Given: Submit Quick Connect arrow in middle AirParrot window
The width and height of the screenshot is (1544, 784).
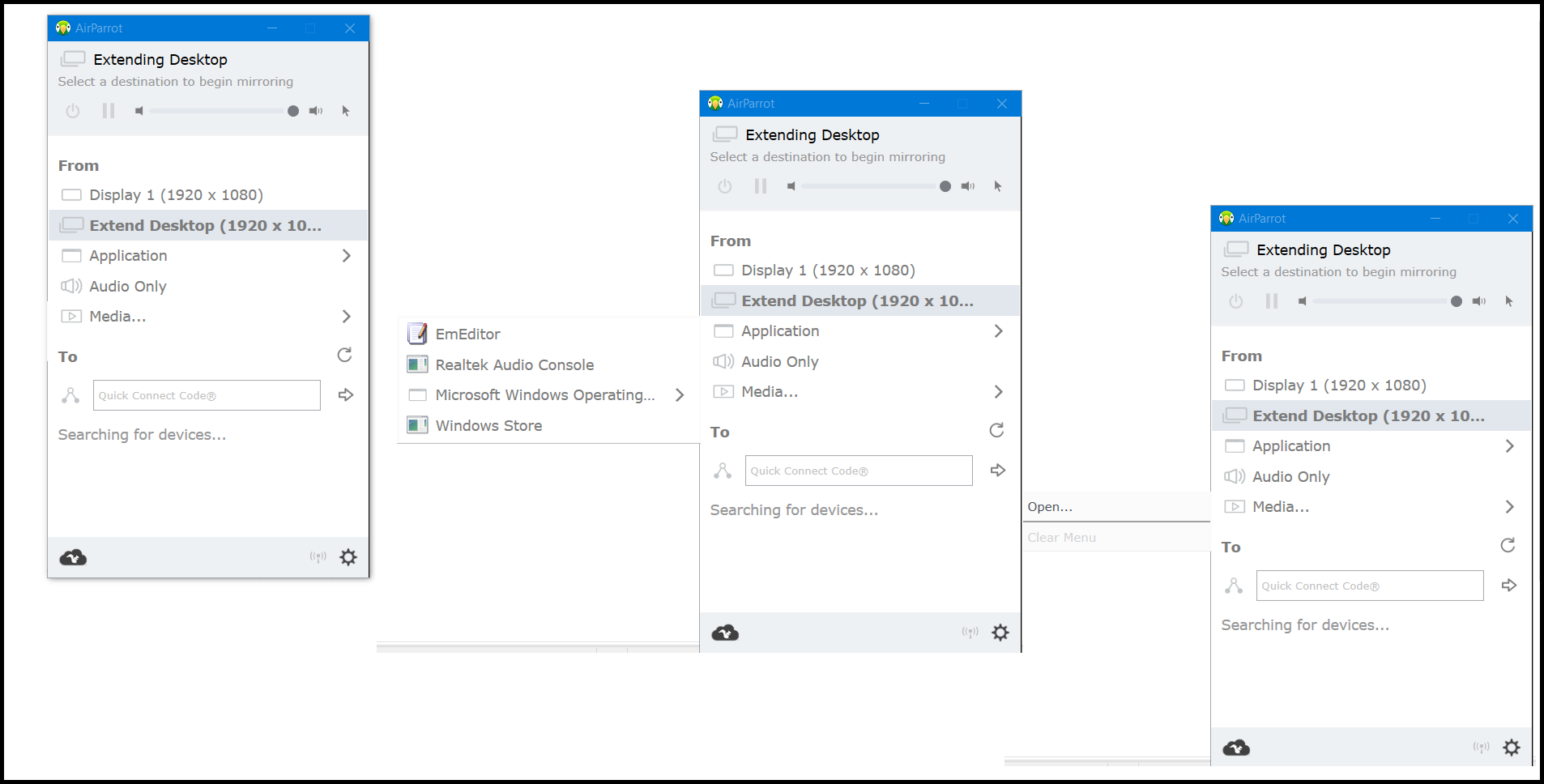Looking at the screenshot, I should pos(998,471).
